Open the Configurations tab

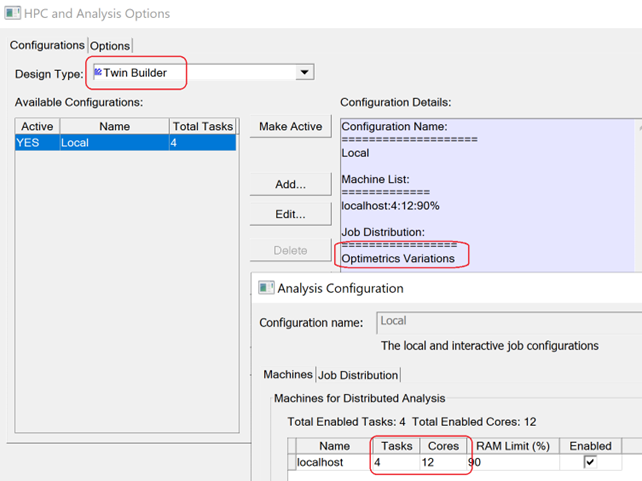pos(47,45)
